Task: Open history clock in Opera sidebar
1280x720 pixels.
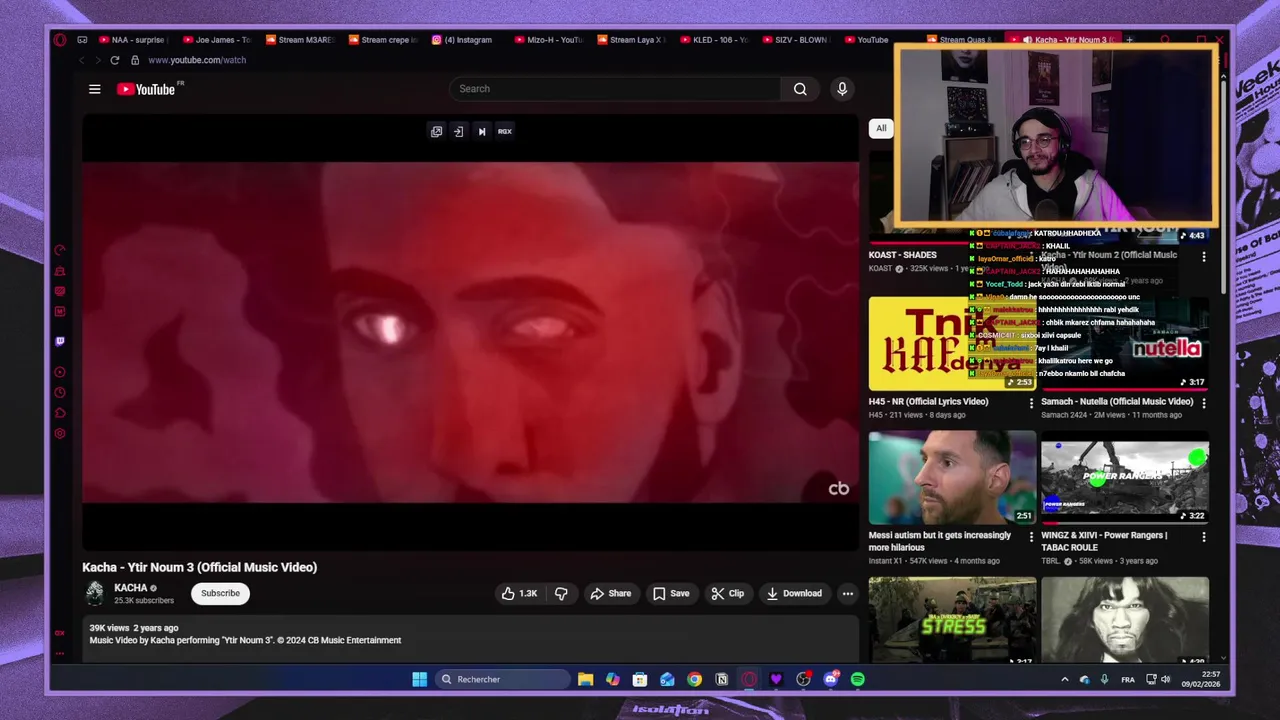Action: pos(60,392)
